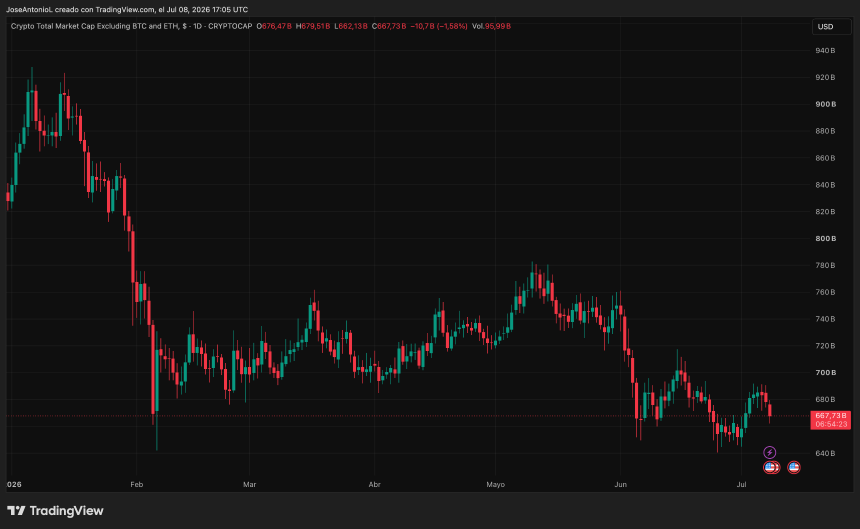Screen dimensions: 860x529
Task: Click the 900 B price scale level
Action: 825,104
